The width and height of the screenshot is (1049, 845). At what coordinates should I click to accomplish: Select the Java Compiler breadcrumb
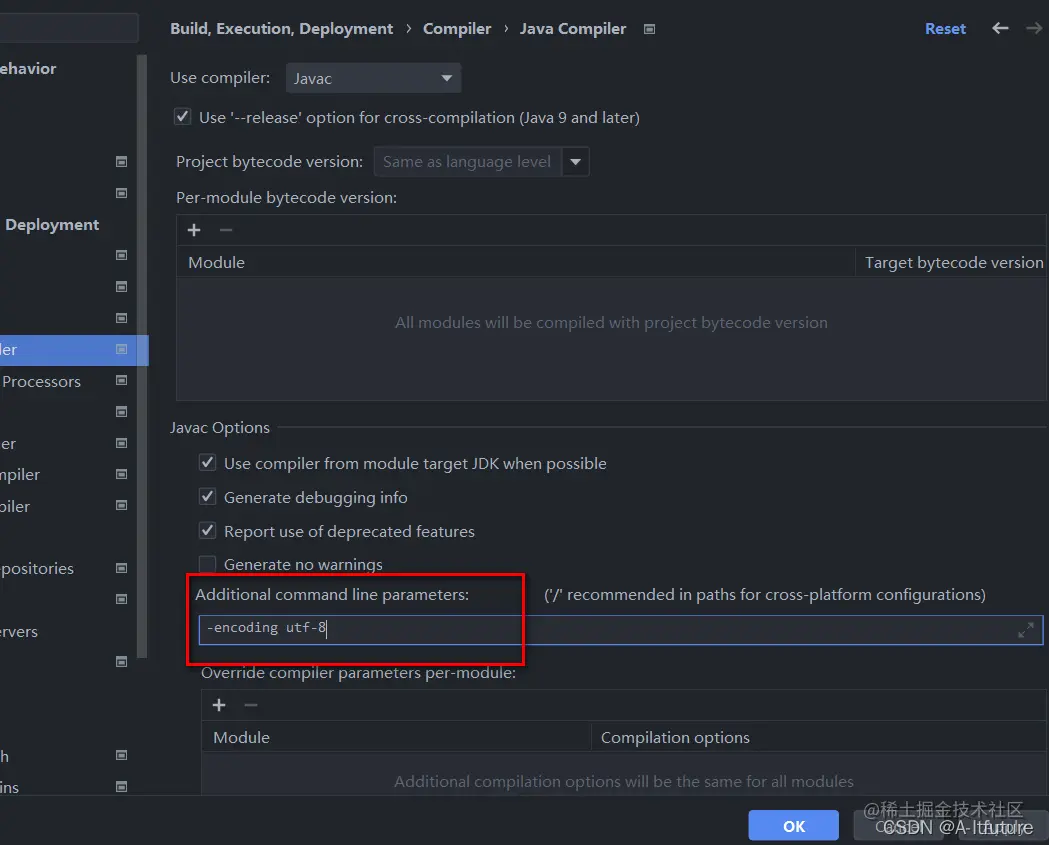tap(573, 29)
